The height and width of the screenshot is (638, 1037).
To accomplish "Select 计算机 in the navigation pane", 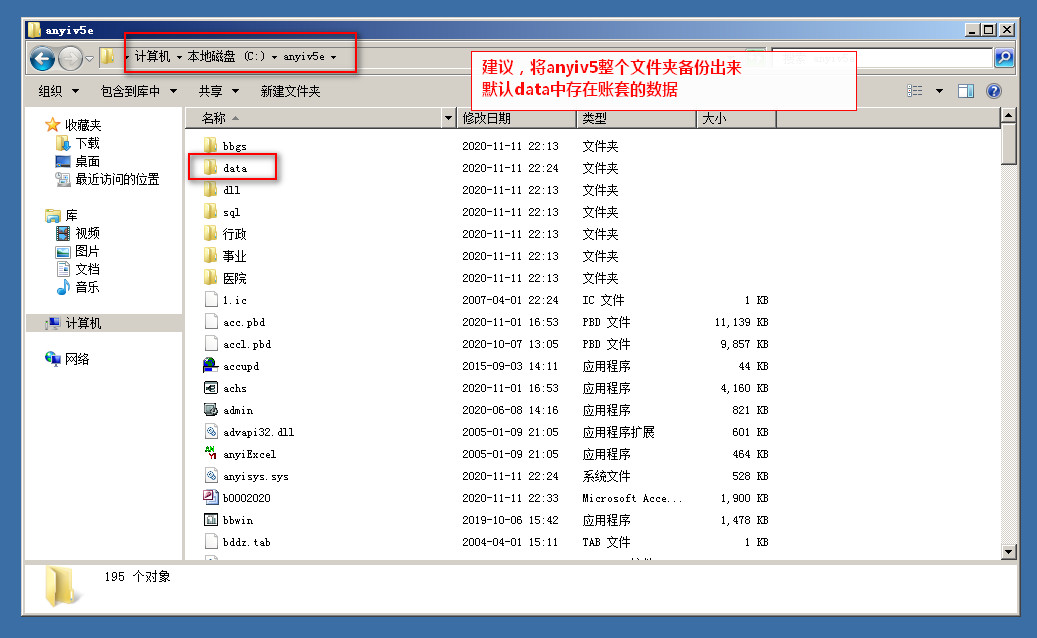I will click(x=83, y=323).
